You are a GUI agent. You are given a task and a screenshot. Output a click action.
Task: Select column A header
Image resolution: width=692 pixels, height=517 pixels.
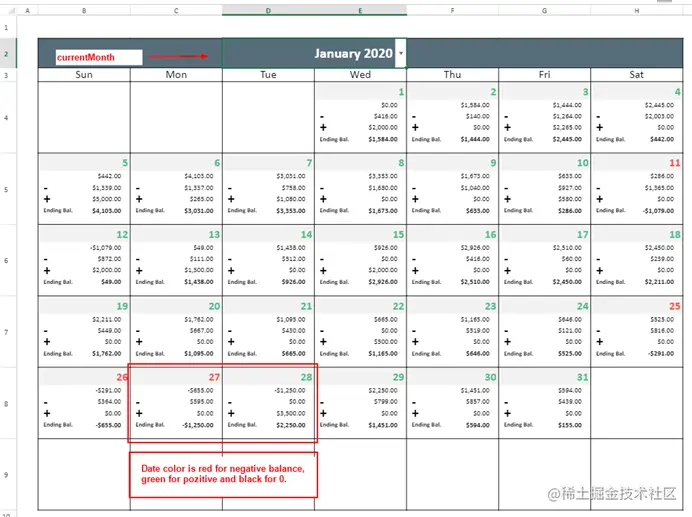pyautogui.click(x=27, y=11)
